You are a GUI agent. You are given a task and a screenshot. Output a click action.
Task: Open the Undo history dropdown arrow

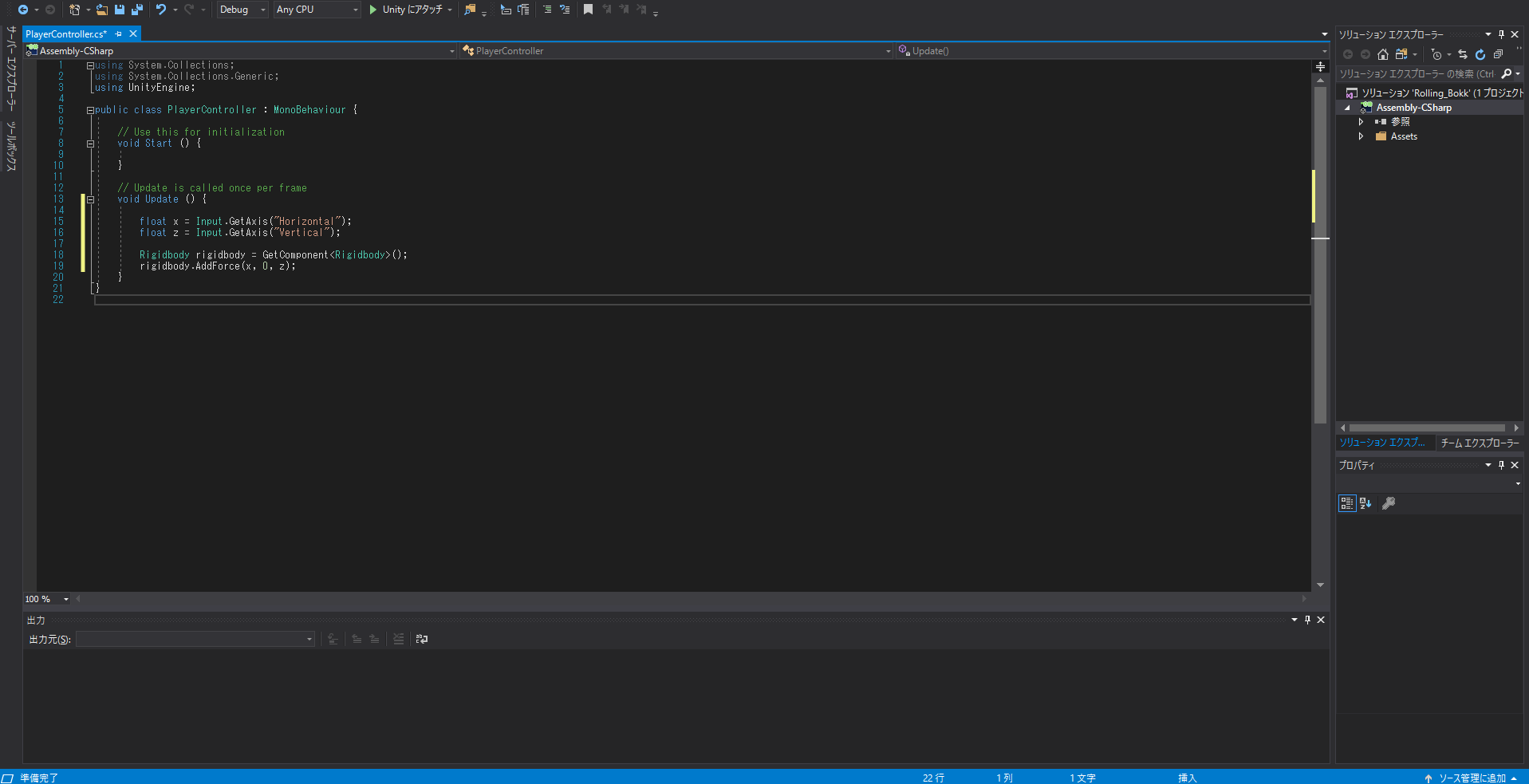(x=175, y=10)
